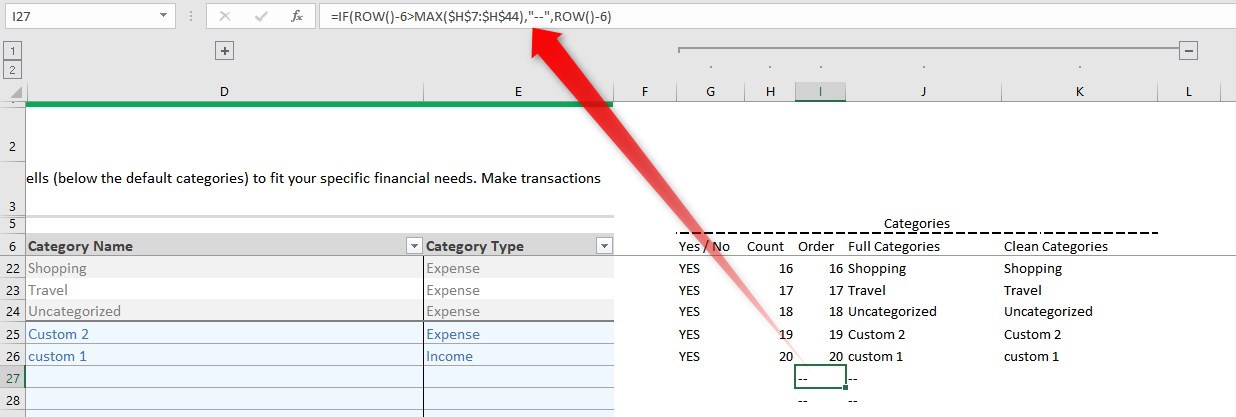Image resolution: width=1236 pixels, height=417 pixels.
Task: Open the Category Type filter dropdown
Action: (x=603, y=246)
